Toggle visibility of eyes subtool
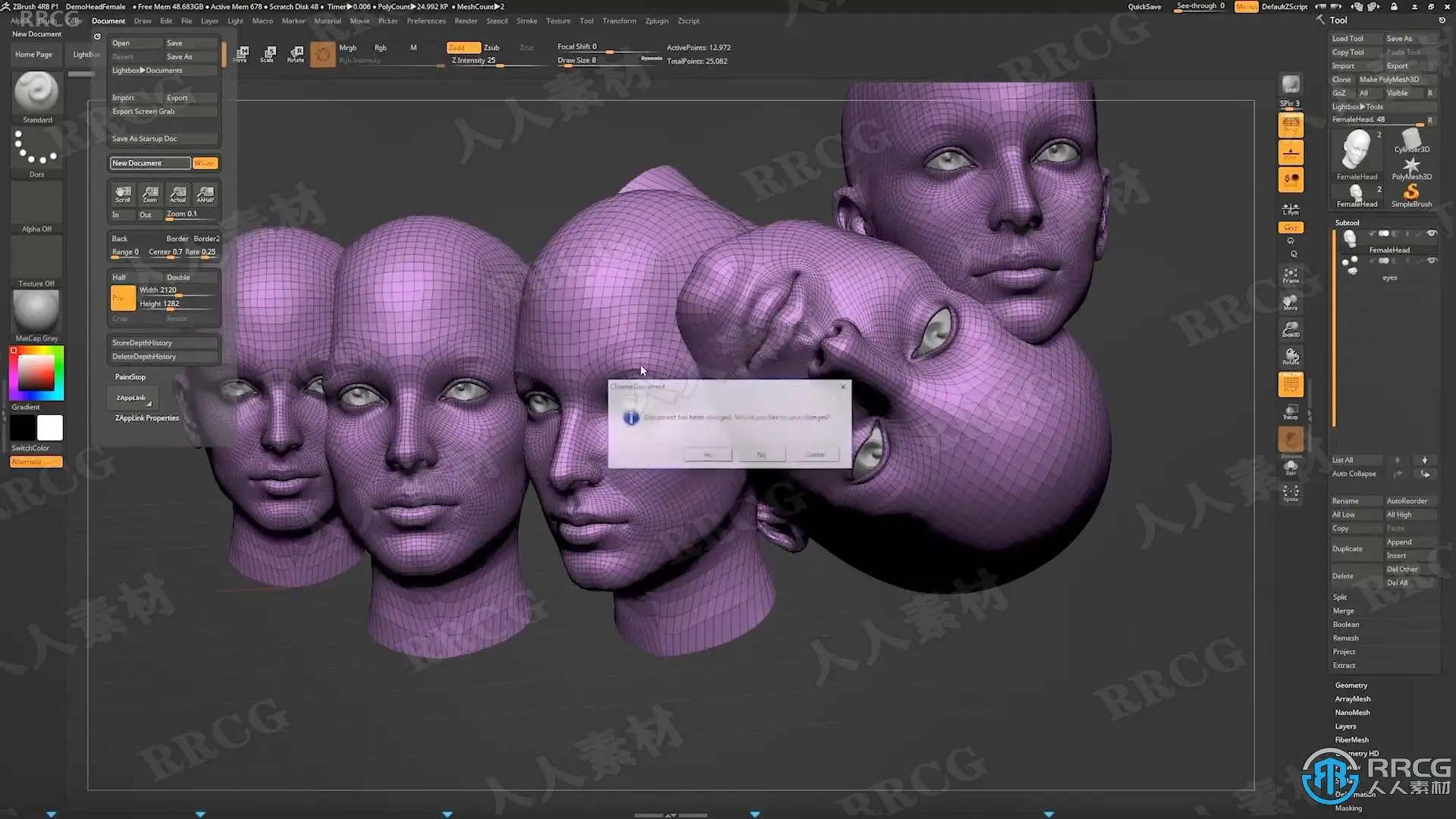The width and height of the screenshot is (1456, 819). point(1432,261)
